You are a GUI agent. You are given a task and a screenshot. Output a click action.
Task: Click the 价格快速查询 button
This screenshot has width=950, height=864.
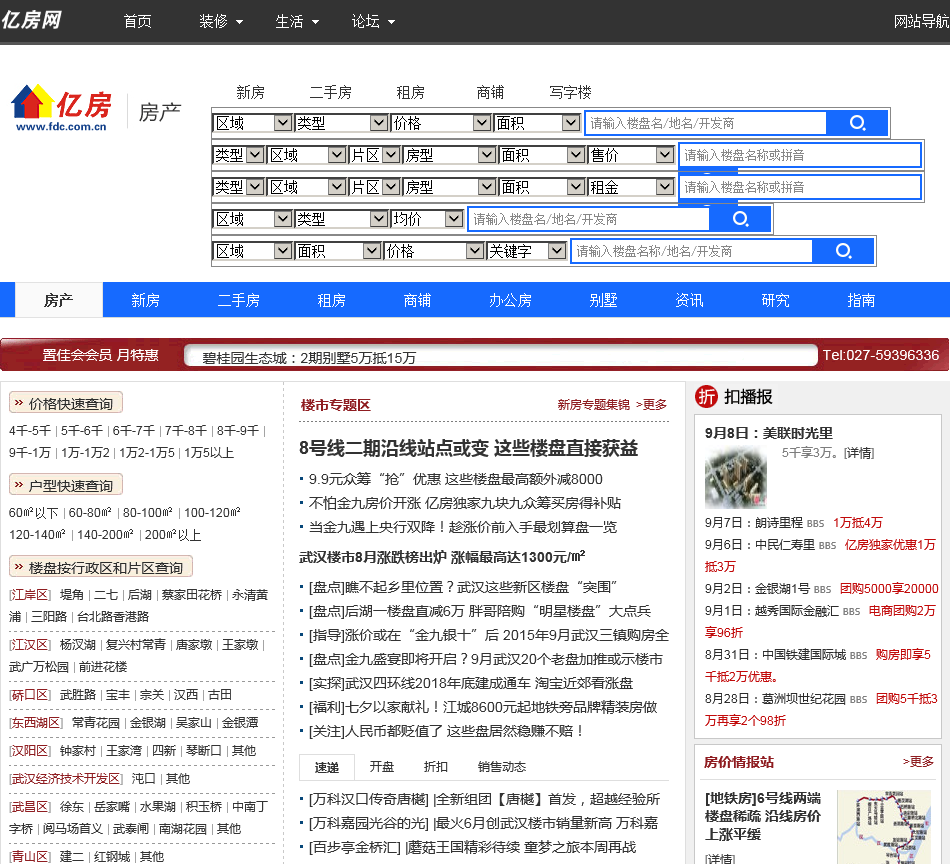click(x=66, y=404)
